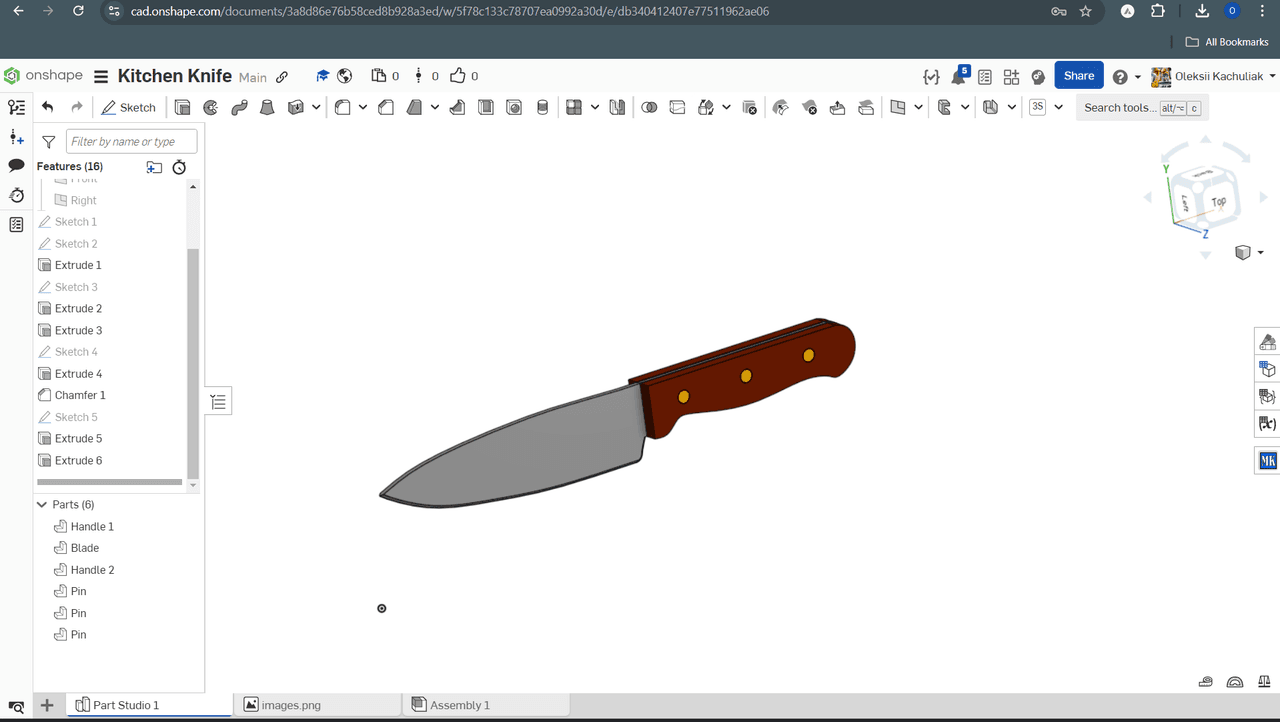This screenshot has width=1280, height=722.
Task: Open the fillet tool dropdown arrow
Action: (x=362, y=108)
